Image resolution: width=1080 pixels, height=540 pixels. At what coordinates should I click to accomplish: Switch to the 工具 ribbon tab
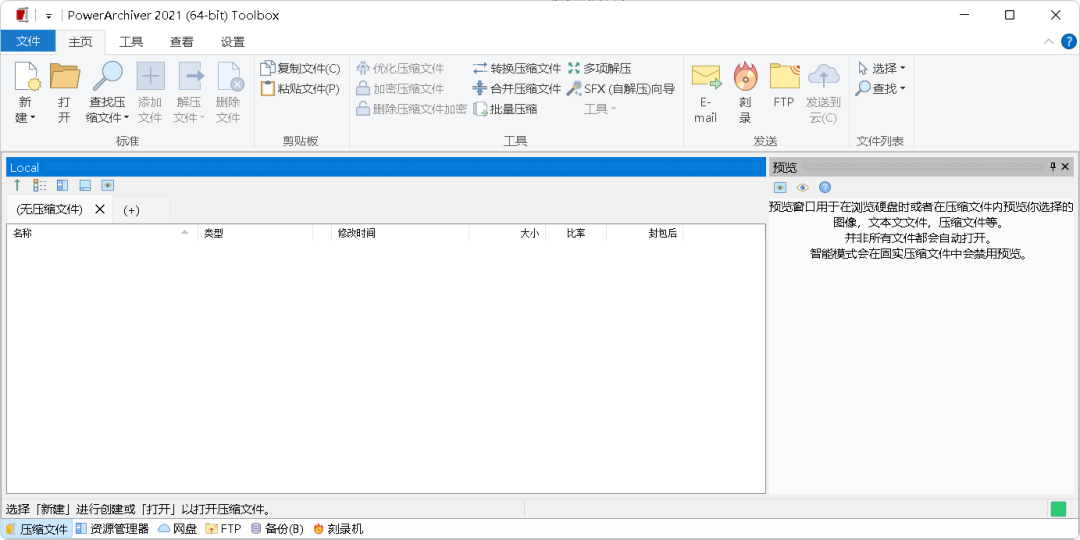point(131,41)
